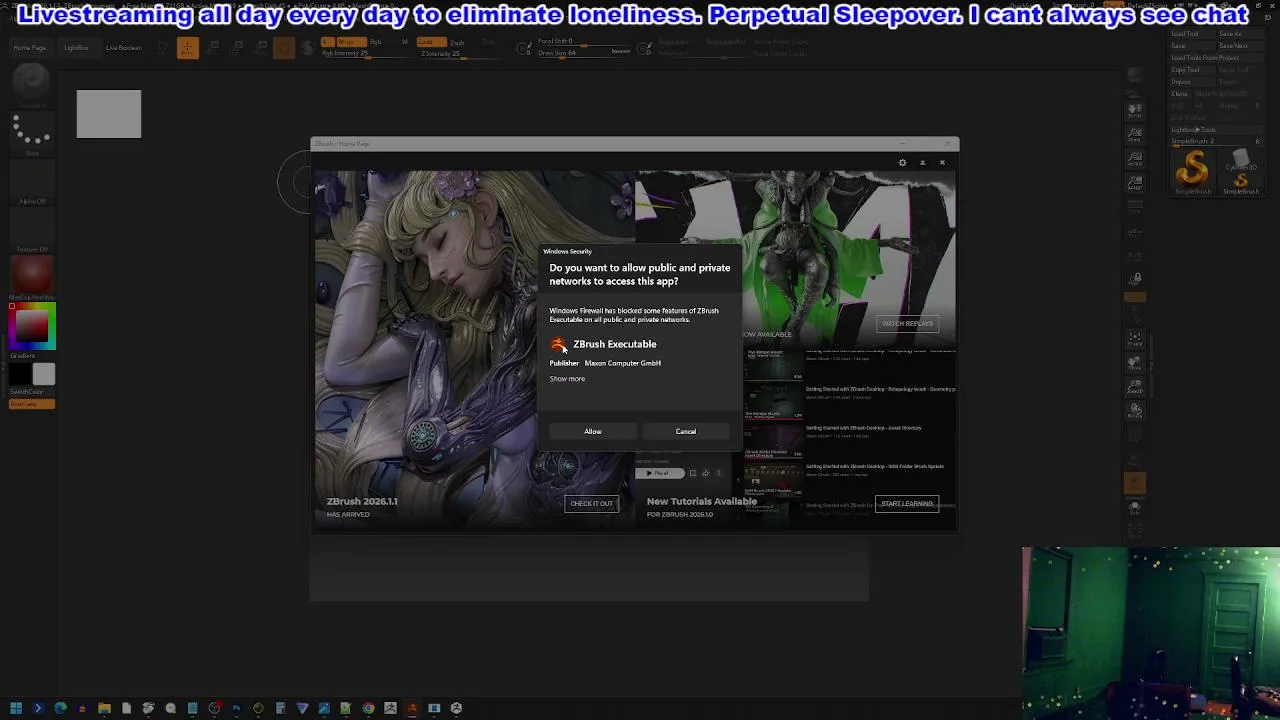
Task: Open ZBrush Home Page settings gear
Action: coord(902,162)
